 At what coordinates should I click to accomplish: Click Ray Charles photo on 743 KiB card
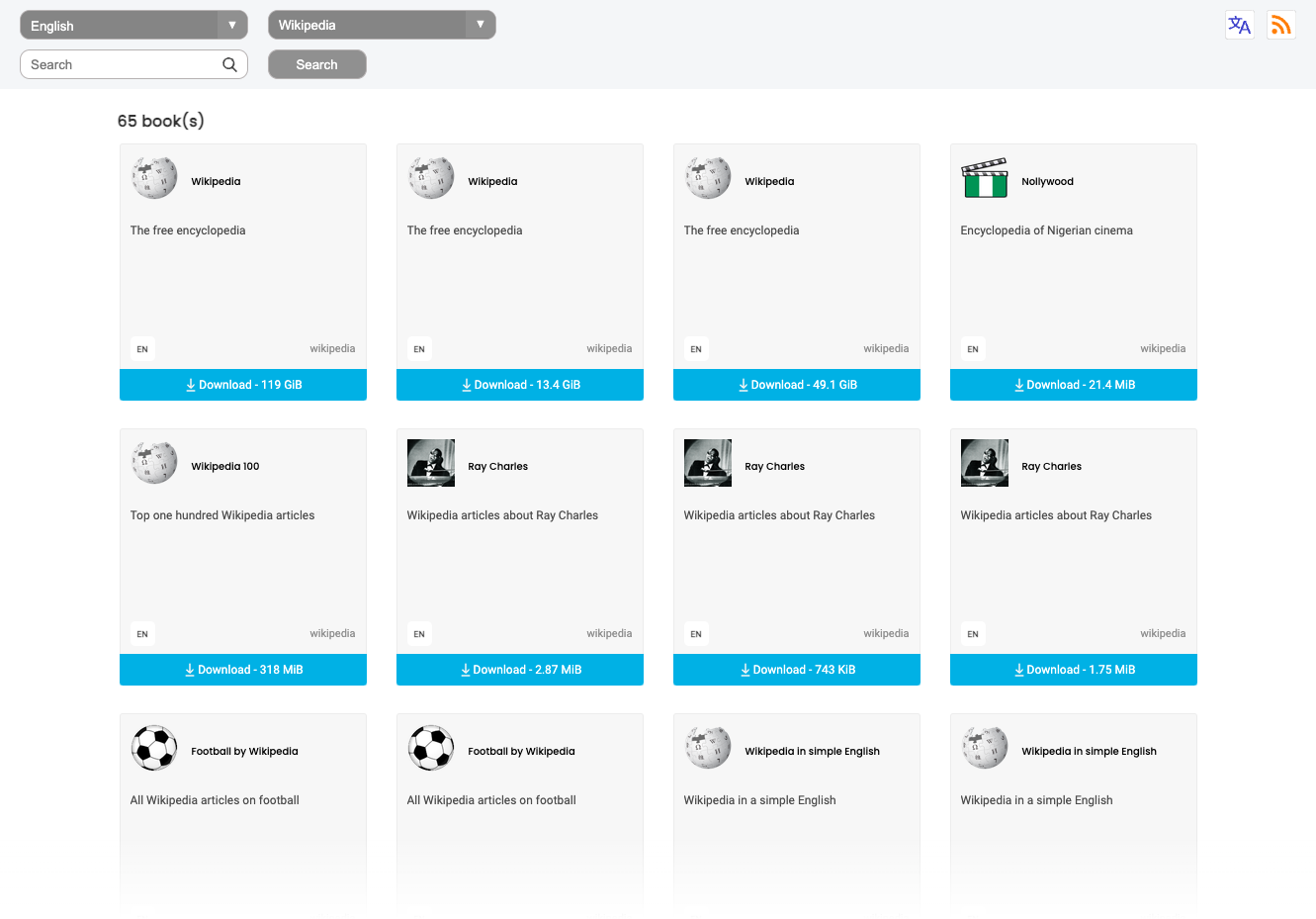click(x=708, y=463)
